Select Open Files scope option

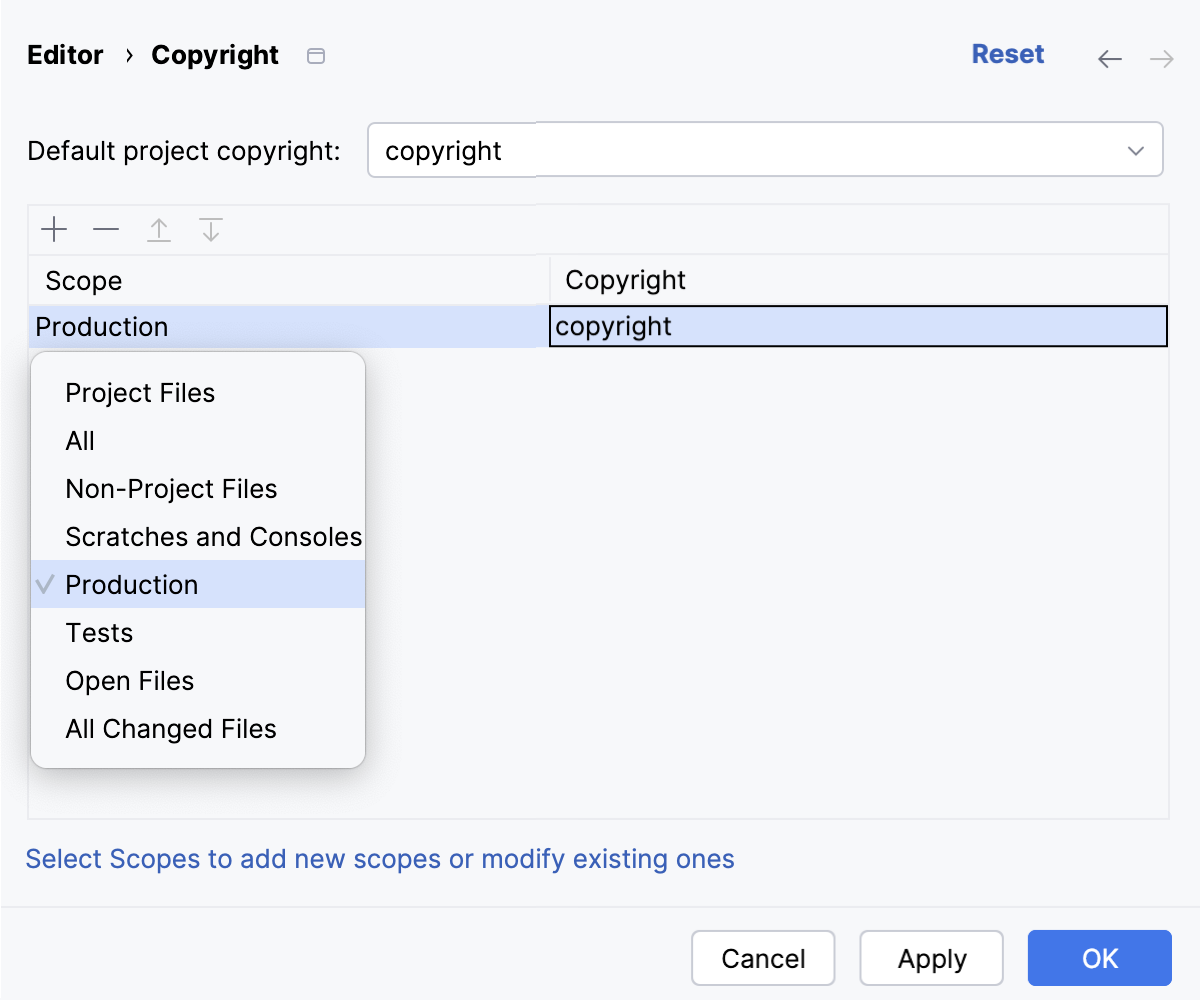click(130, 681)
